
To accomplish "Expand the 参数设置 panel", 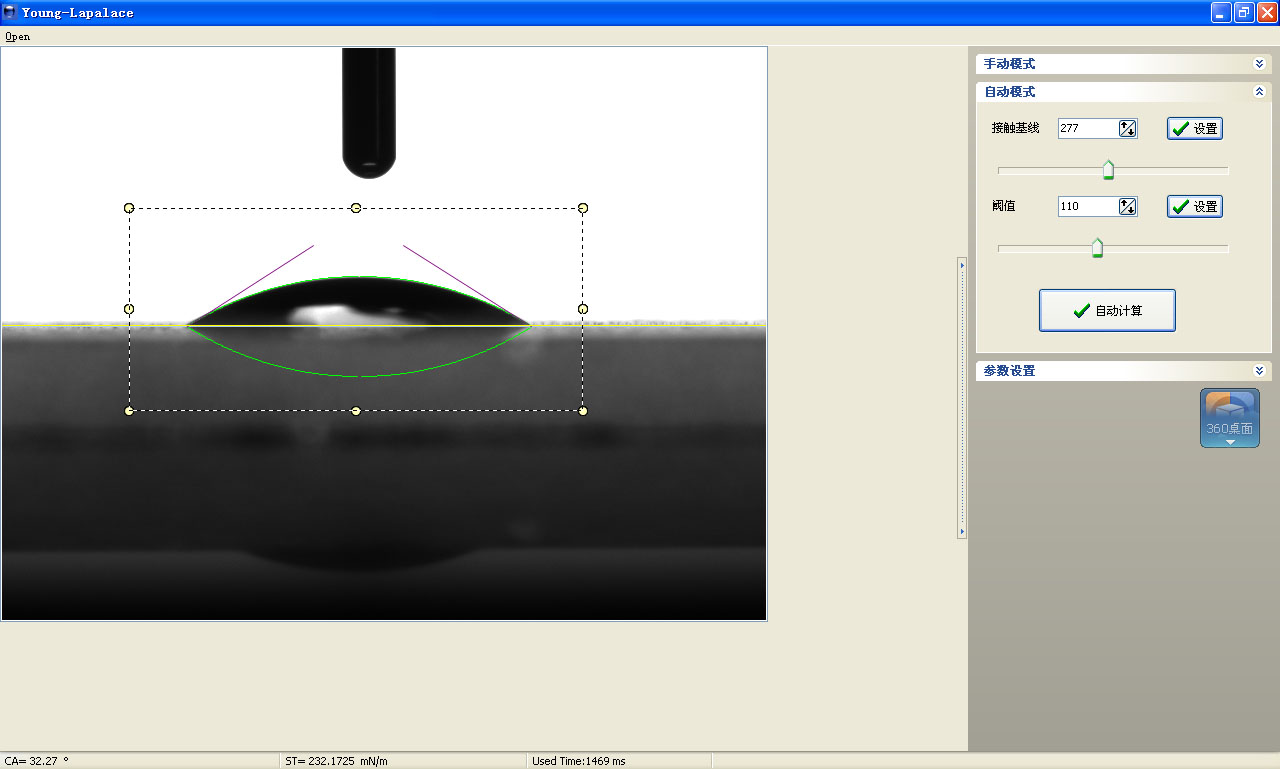I will [1259, 370].
